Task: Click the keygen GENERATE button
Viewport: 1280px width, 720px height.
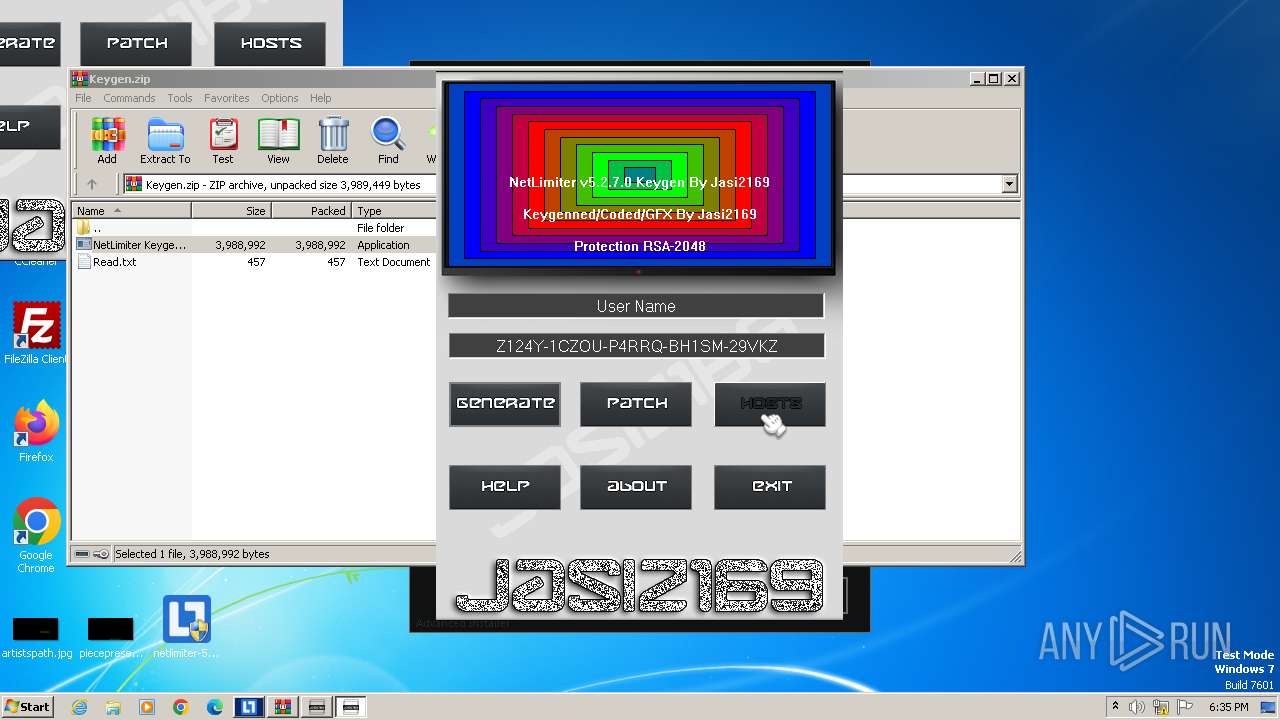Action: (x=505, y=404)
